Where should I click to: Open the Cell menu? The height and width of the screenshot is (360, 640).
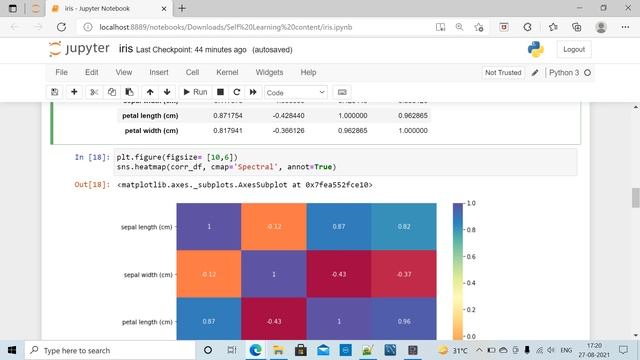tap(192, 72)
